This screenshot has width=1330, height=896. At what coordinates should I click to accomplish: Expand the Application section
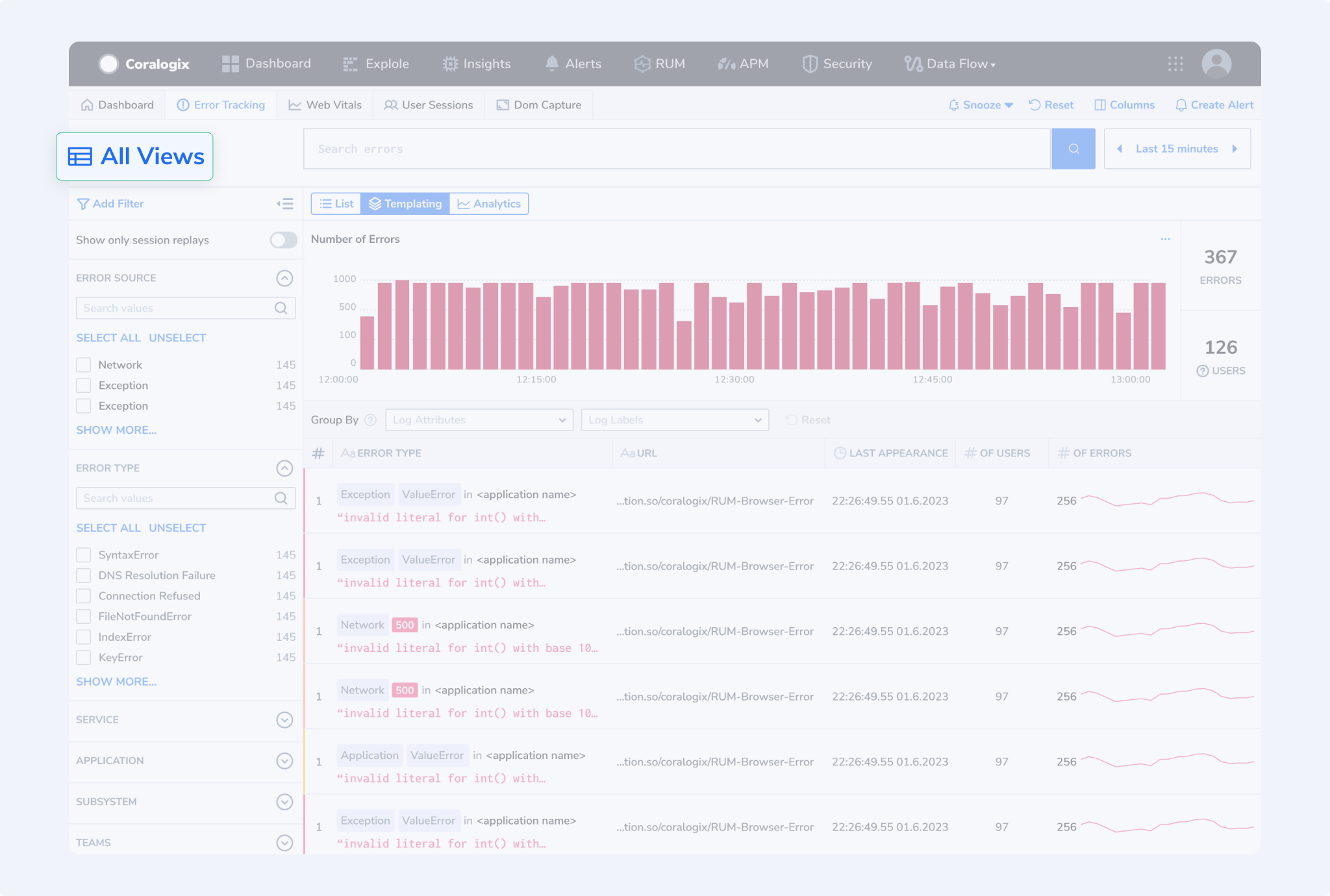click(284, 761)
